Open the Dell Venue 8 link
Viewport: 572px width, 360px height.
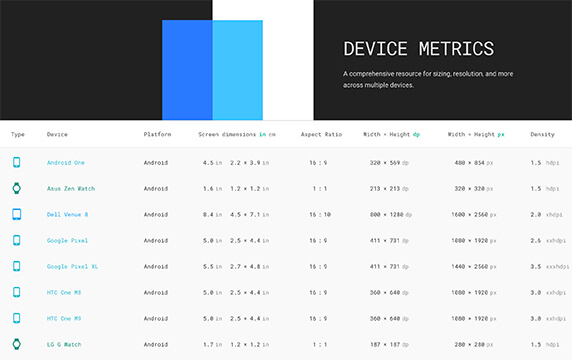67,214
